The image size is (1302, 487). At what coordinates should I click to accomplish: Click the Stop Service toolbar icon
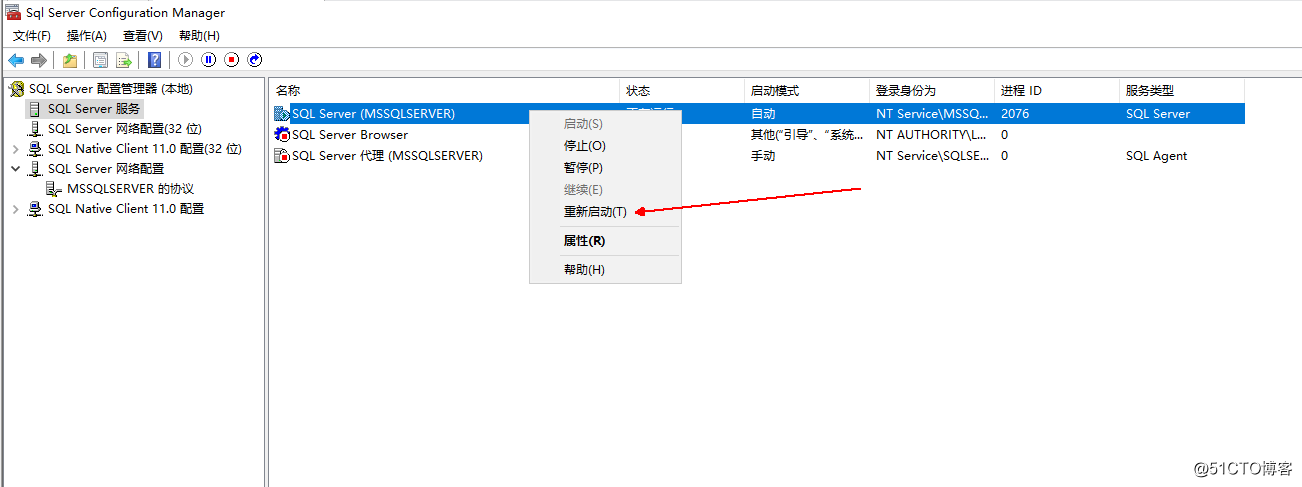pos(232,60)
